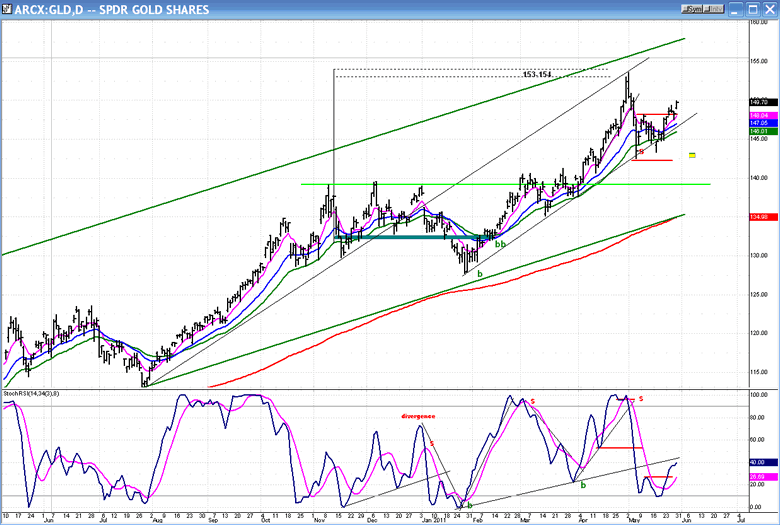This screenshot has height=525, width=780.
Task: Select the red 134.98 moving average label
Action: click(758, 217)
